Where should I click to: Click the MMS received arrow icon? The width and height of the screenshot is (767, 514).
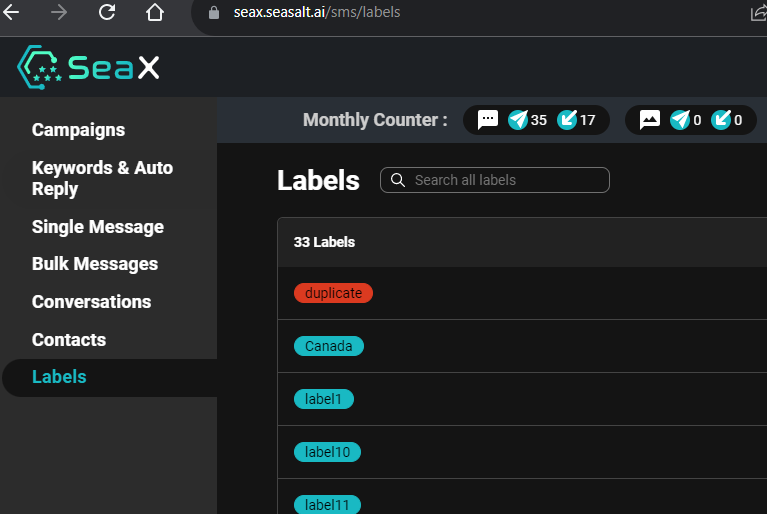(x=721, y=120)
